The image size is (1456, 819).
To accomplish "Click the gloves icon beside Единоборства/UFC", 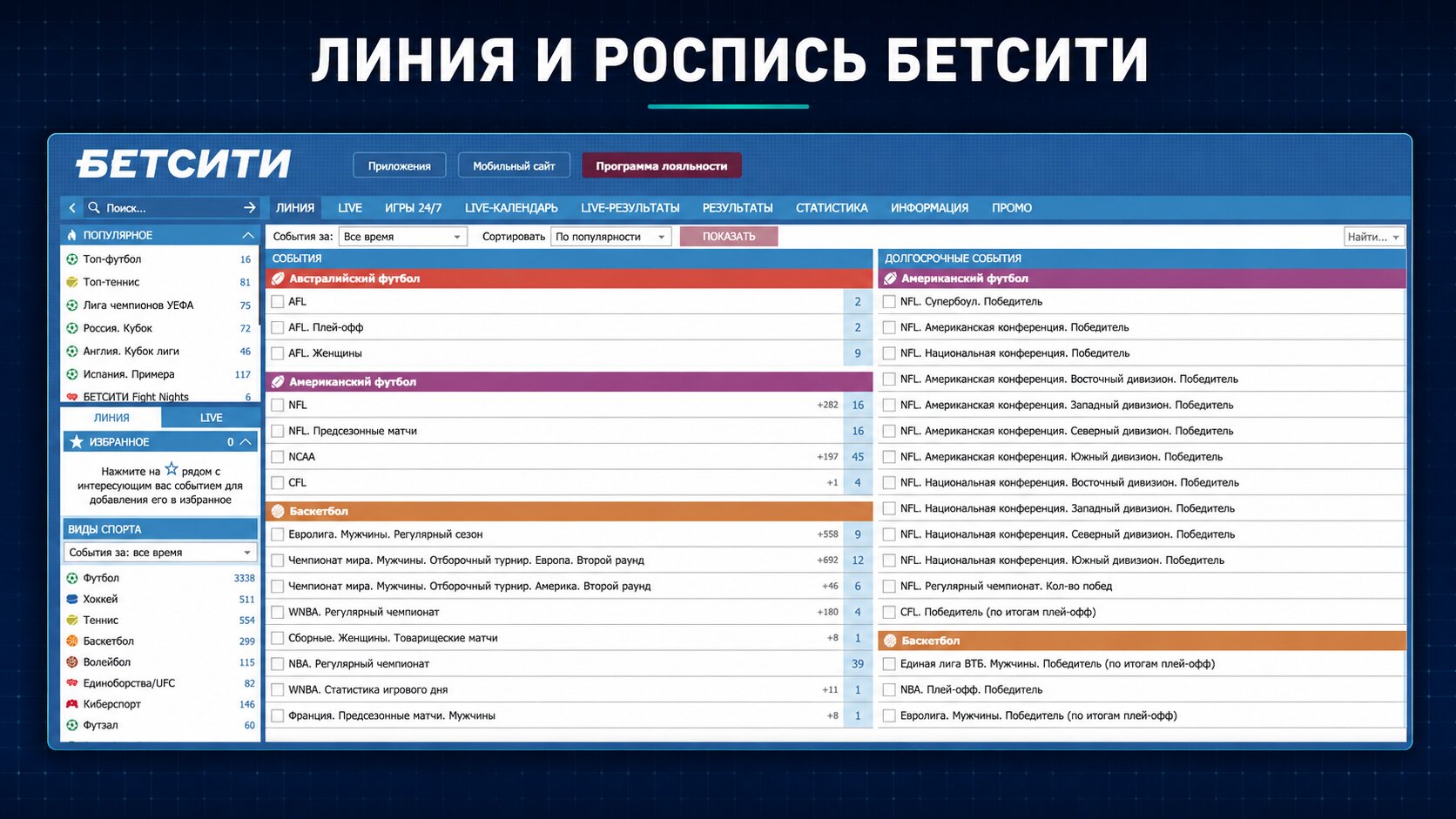I will click(72, 683).
